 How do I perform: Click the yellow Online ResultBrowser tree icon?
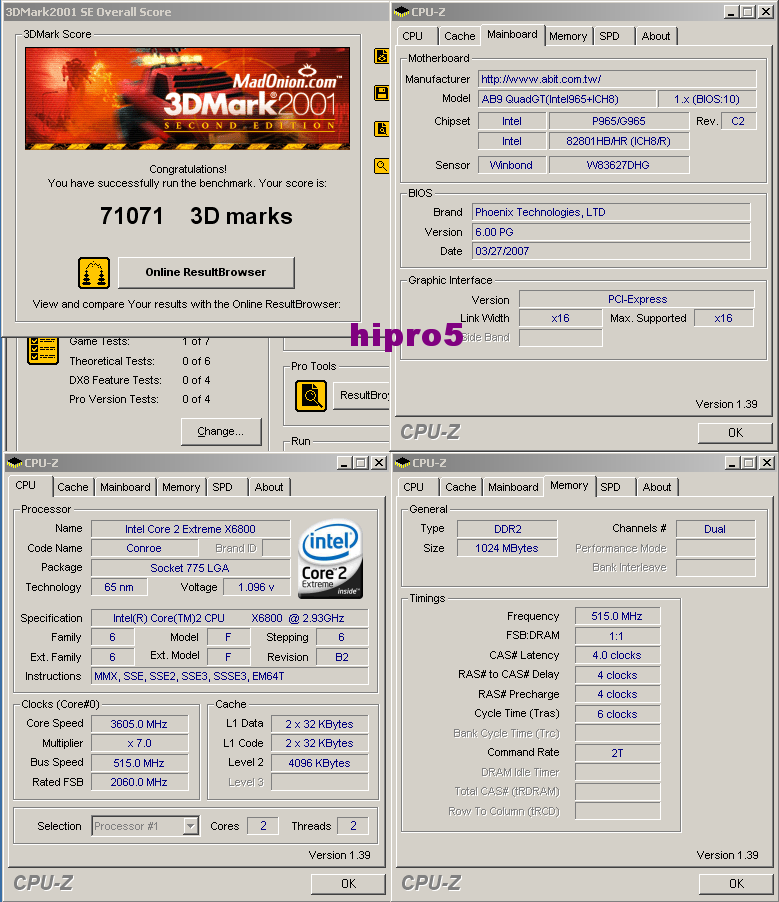94,273
